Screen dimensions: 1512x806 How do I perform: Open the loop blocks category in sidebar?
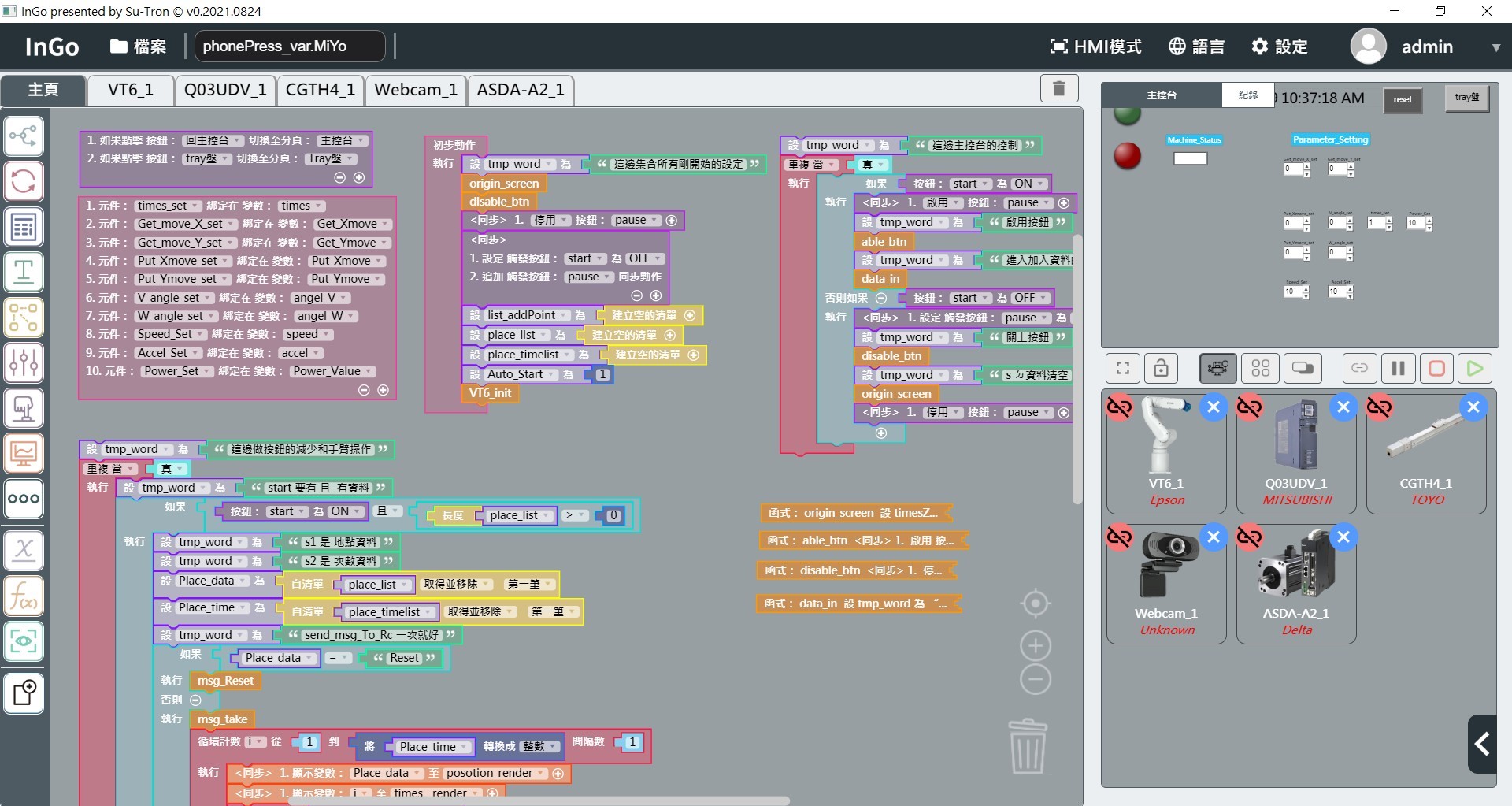[24, 181]
